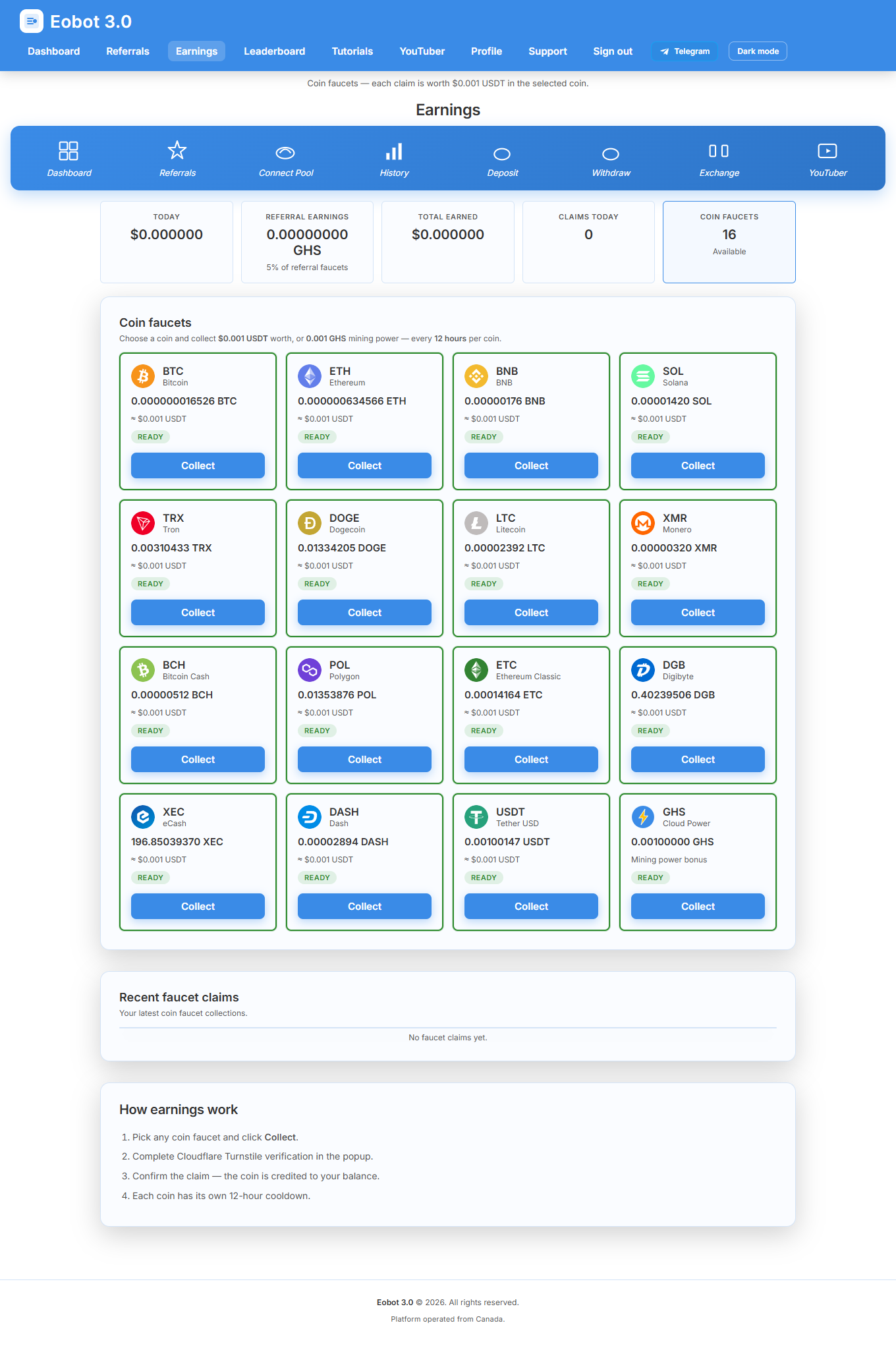The image size is (896, 1346).
Task: Collect the POL faucet
Action: coord(364,760)
